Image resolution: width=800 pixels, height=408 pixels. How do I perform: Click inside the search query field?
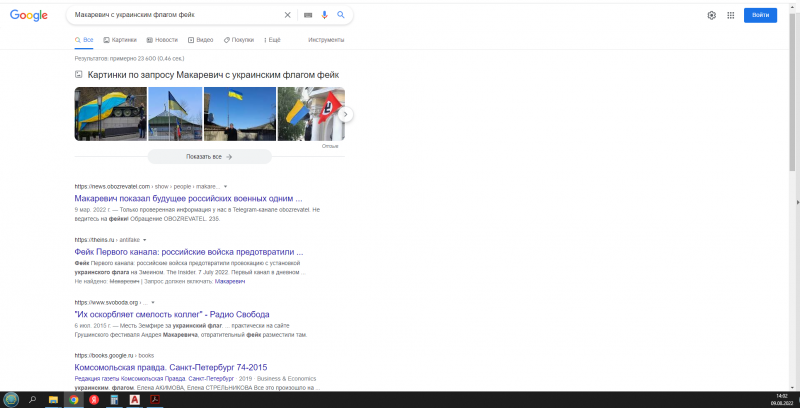click(x=176, y=15)
